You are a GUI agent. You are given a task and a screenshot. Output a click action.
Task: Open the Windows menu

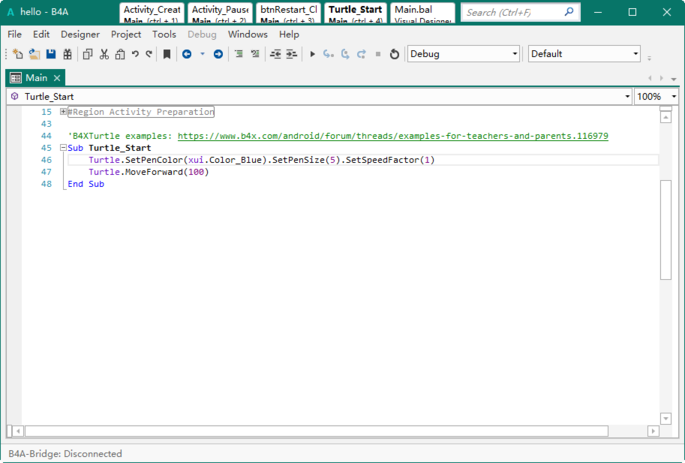pos(248,34)
